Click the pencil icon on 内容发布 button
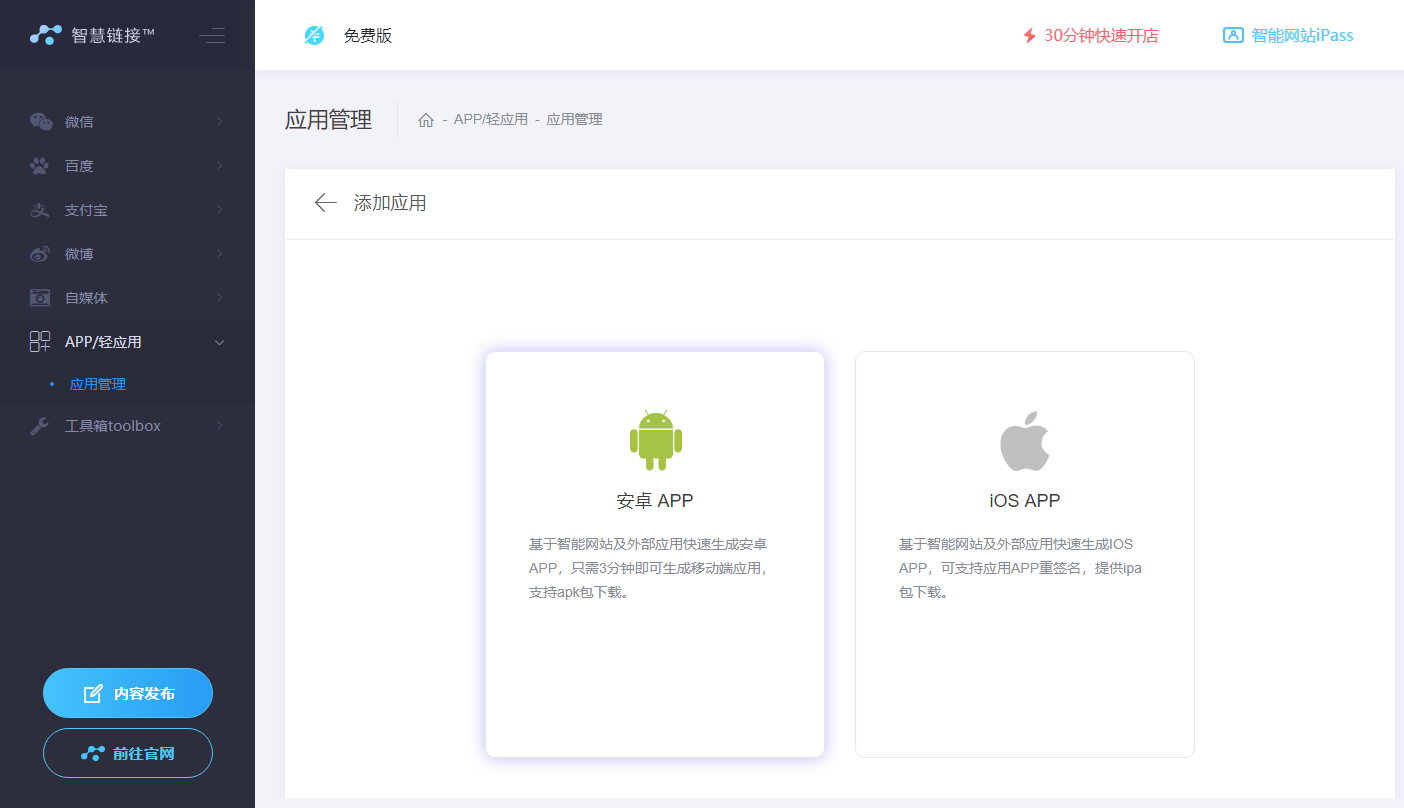1404x808 pixels. [x=93, y=694]
